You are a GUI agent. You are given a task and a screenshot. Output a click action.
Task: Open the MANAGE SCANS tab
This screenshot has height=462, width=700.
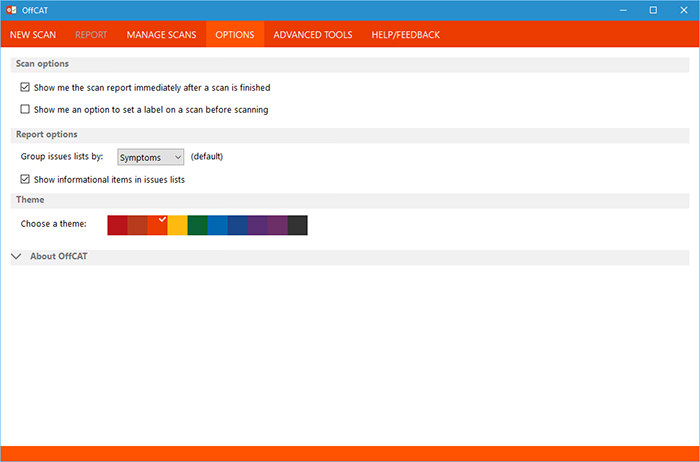click(161, 35)
